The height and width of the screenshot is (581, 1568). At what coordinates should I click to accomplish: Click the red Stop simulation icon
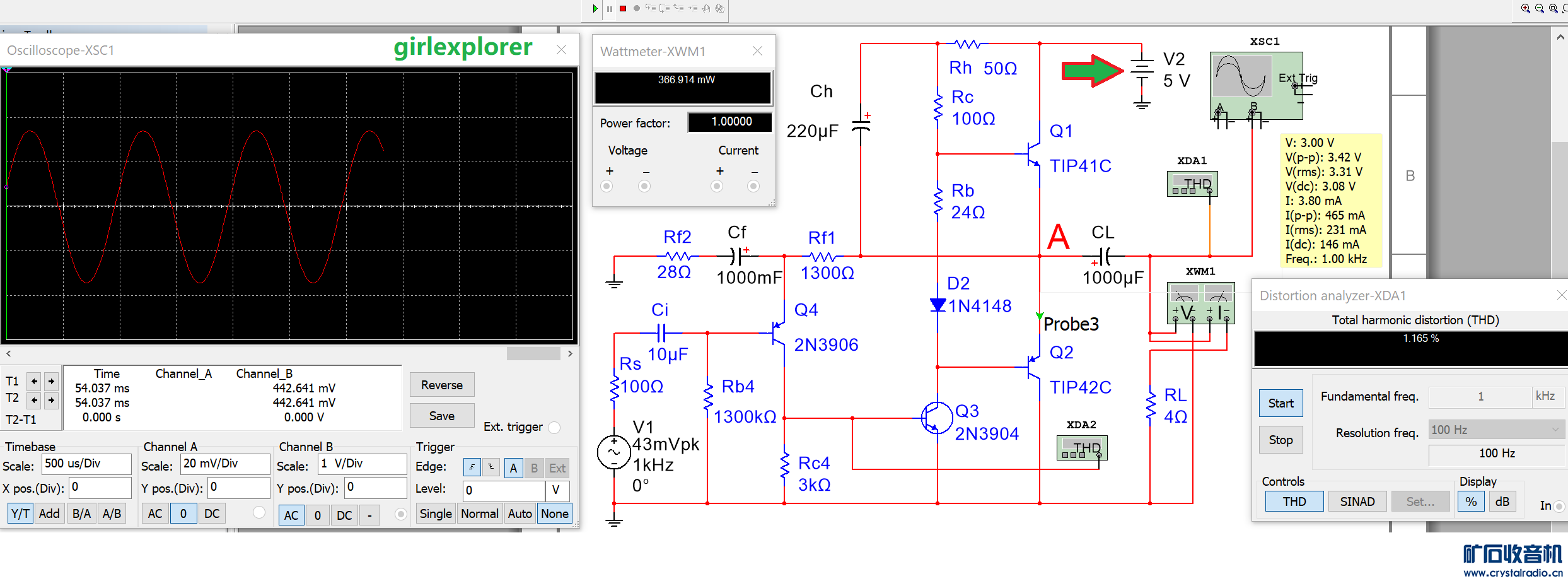623,8
